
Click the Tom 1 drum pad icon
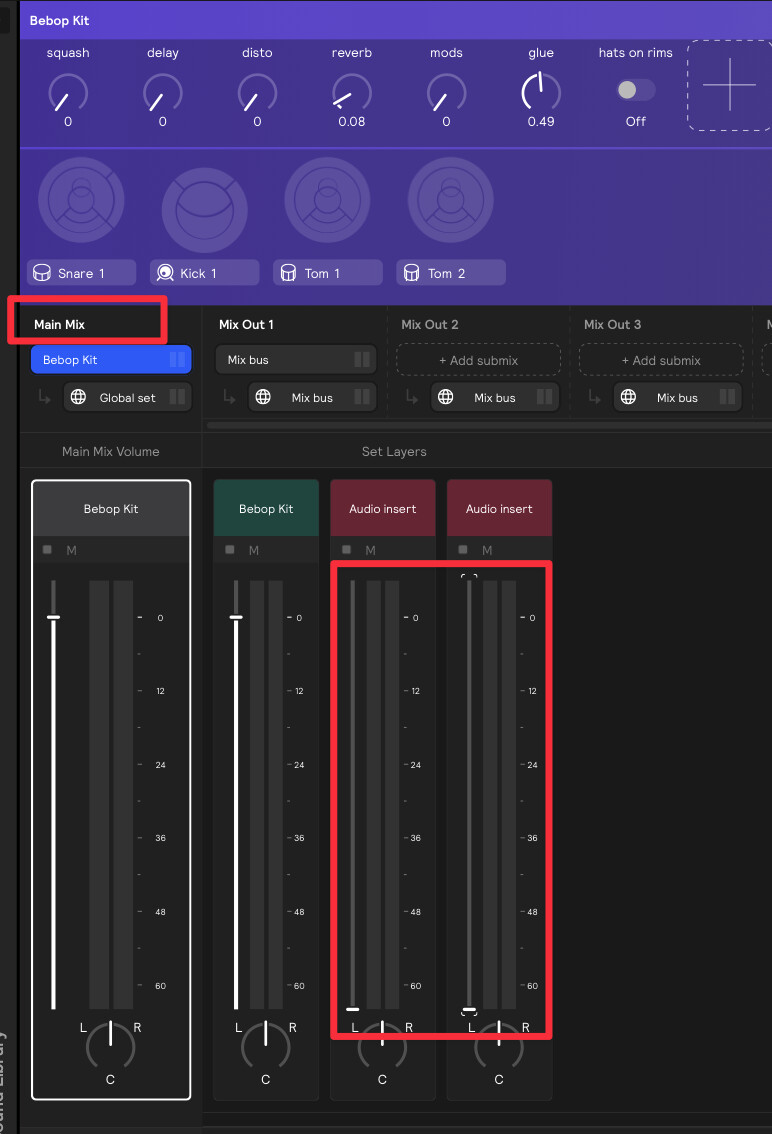327,200
